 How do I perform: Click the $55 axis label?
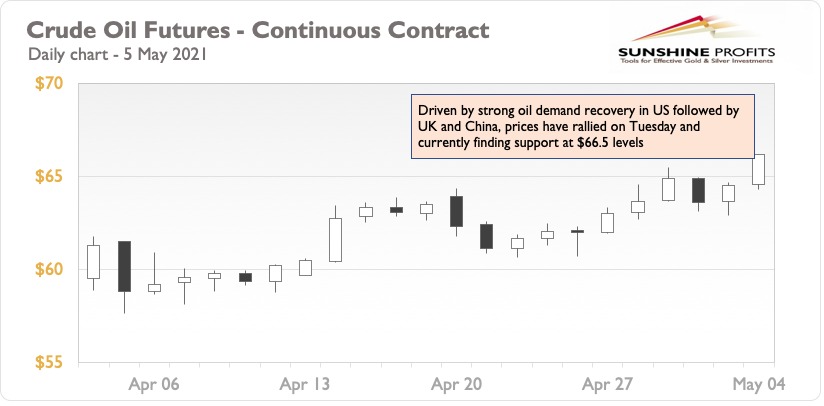[x=49, y=362]
